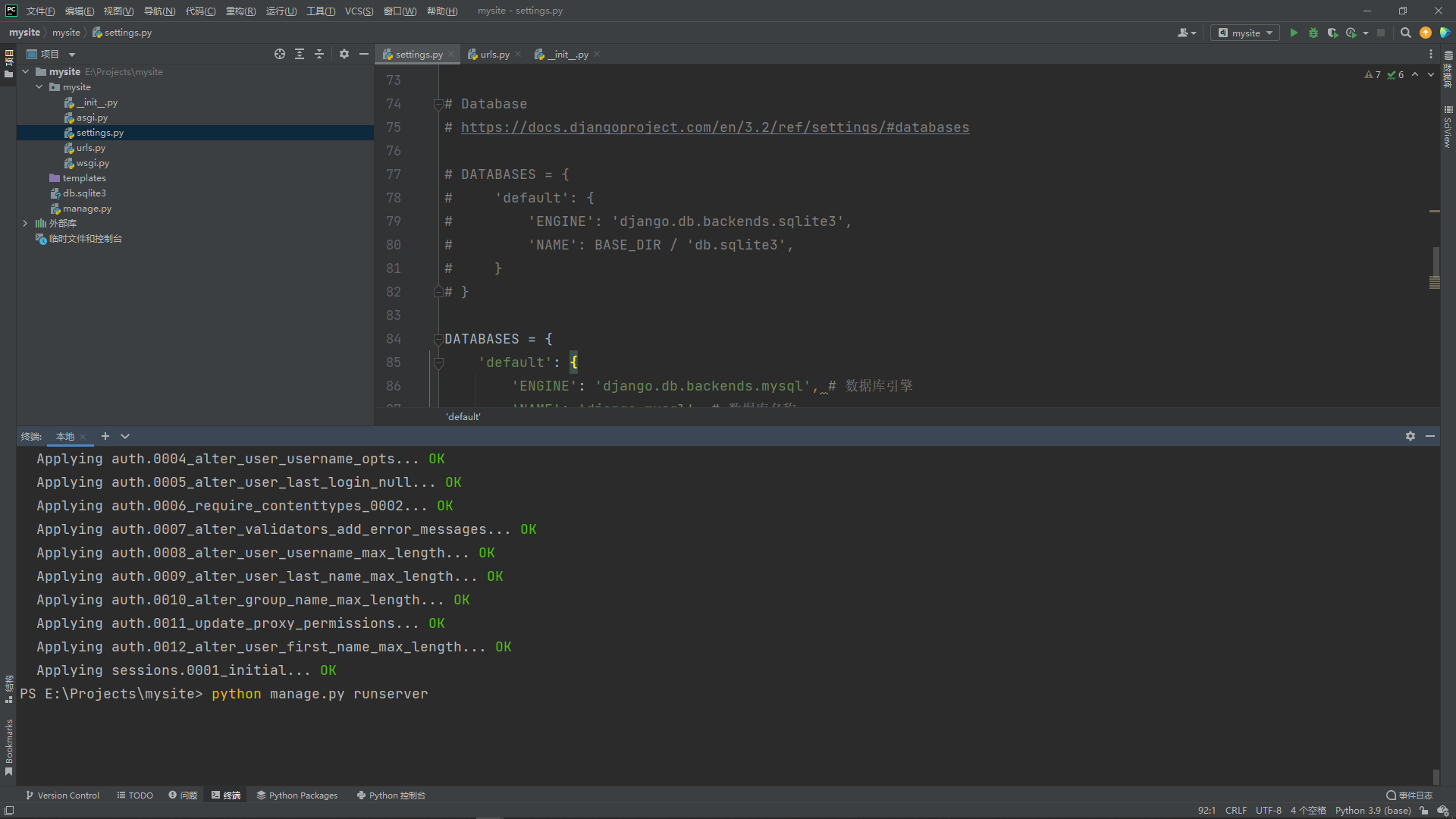Click the orange update arrow icon
Image resolution: width=1456 pixels, height=819 pixels.
[1426, 33]
